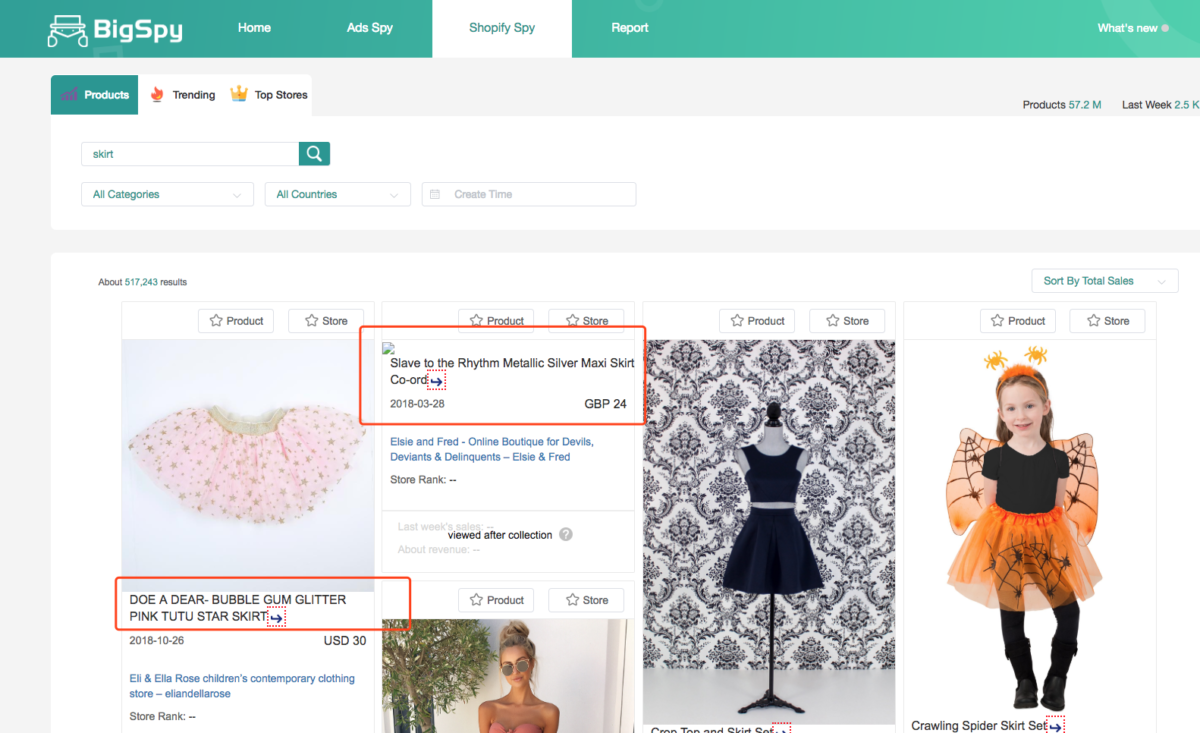Click 'Store Rank: --' under Elsie and Fred

point(423,480)
